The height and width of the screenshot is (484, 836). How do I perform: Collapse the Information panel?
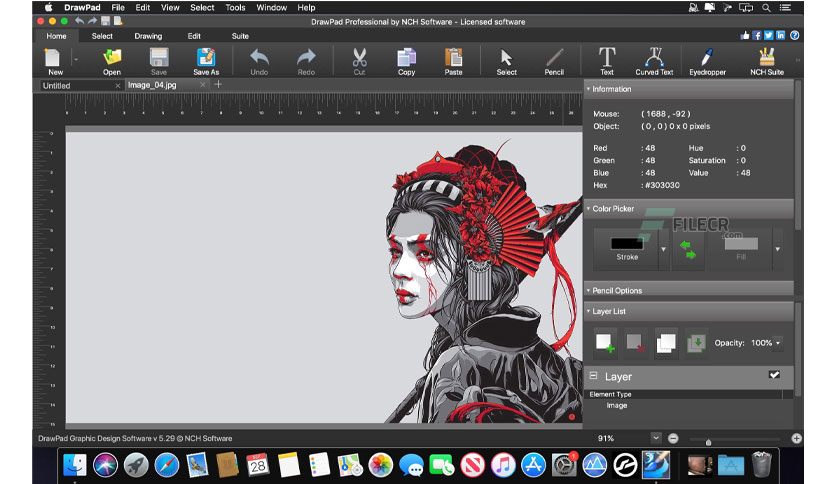pyautogui.click(x=589, y=89)
